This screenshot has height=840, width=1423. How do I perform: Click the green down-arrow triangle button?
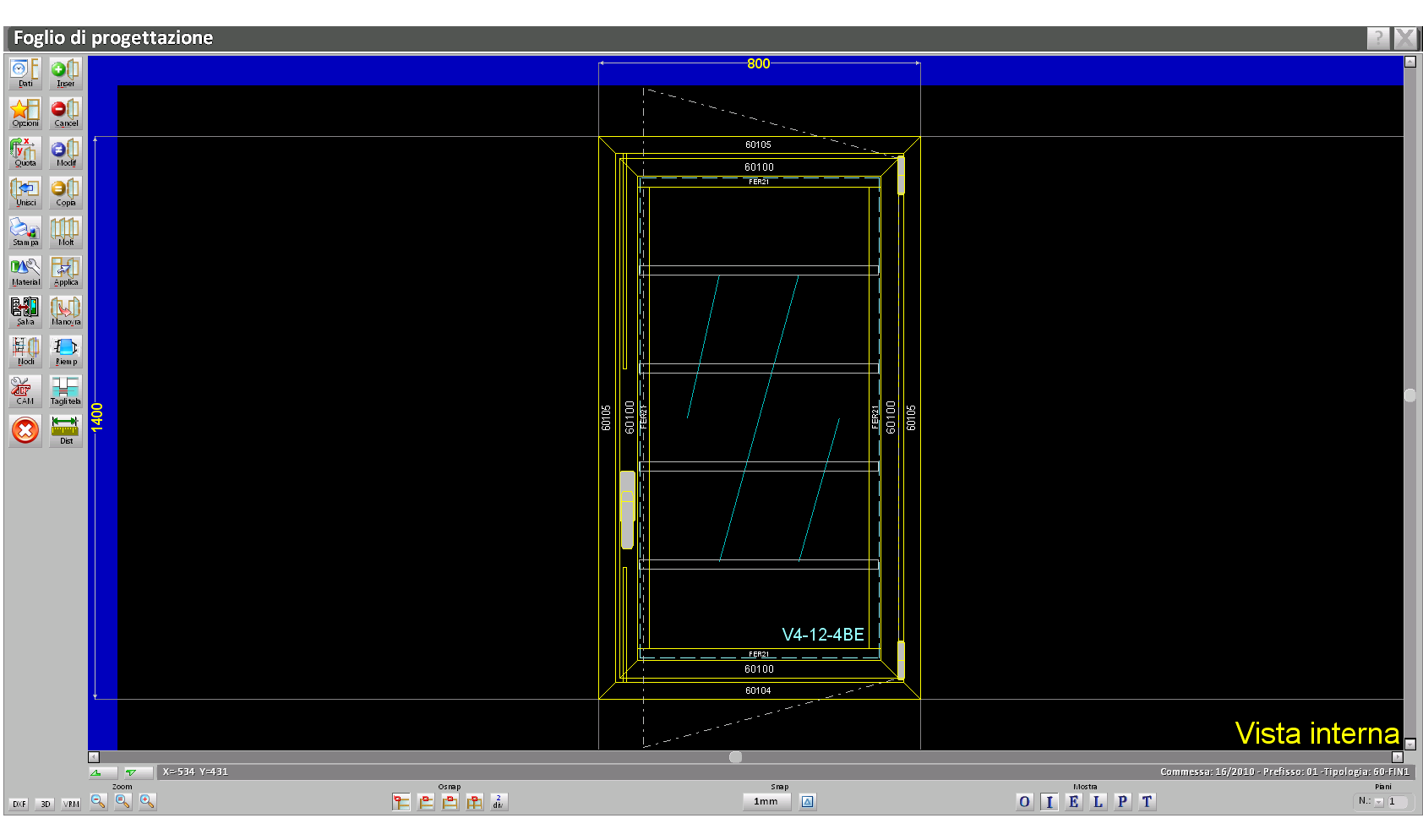coord(138,772)
